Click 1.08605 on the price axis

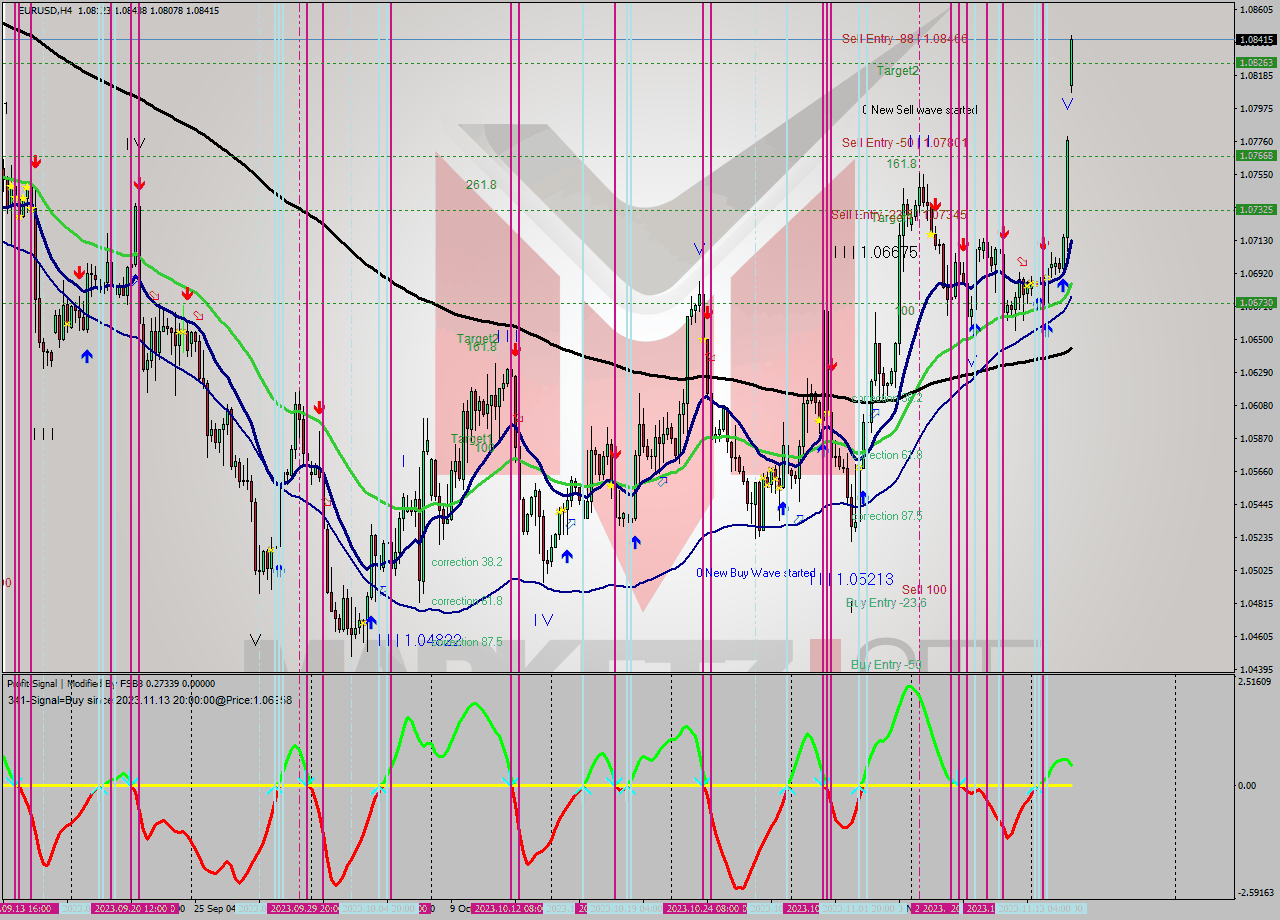1255,10
